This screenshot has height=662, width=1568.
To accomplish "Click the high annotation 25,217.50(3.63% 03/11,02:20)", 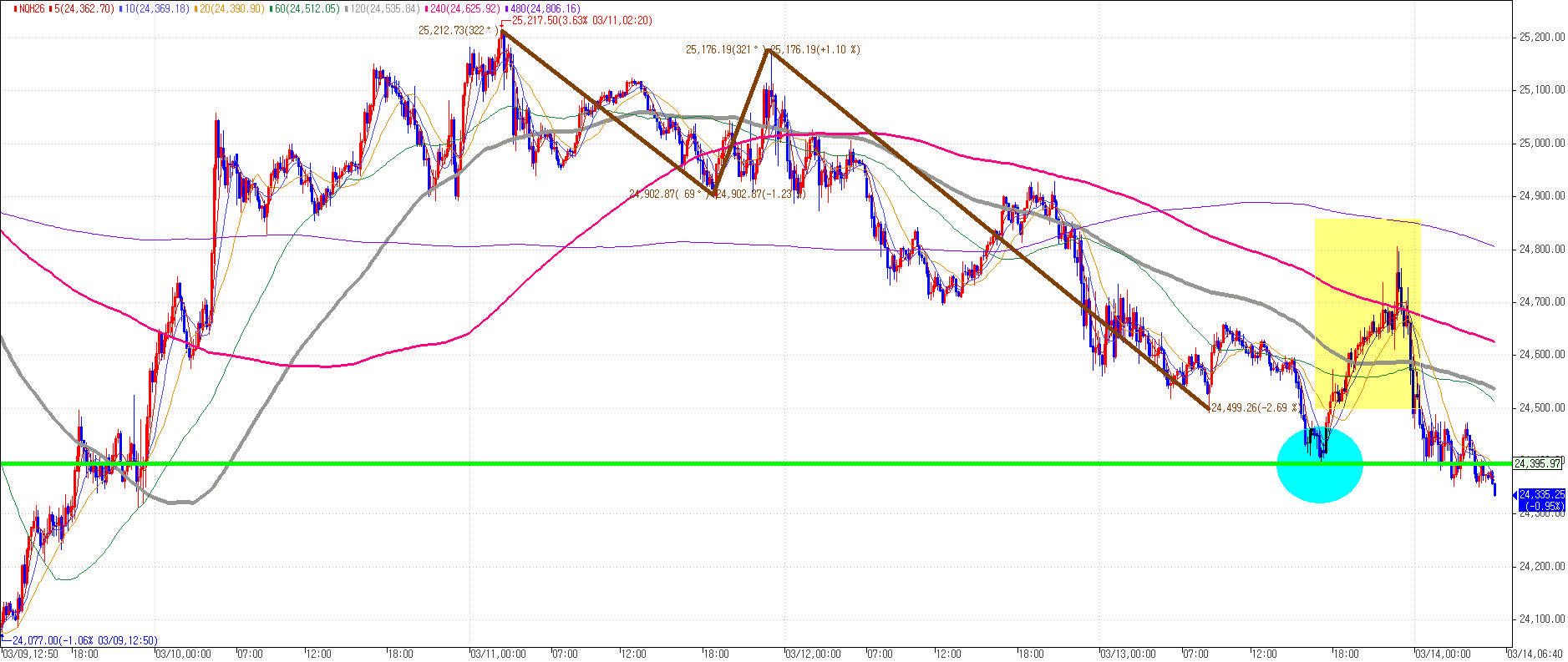I will (x=582, y=20).
